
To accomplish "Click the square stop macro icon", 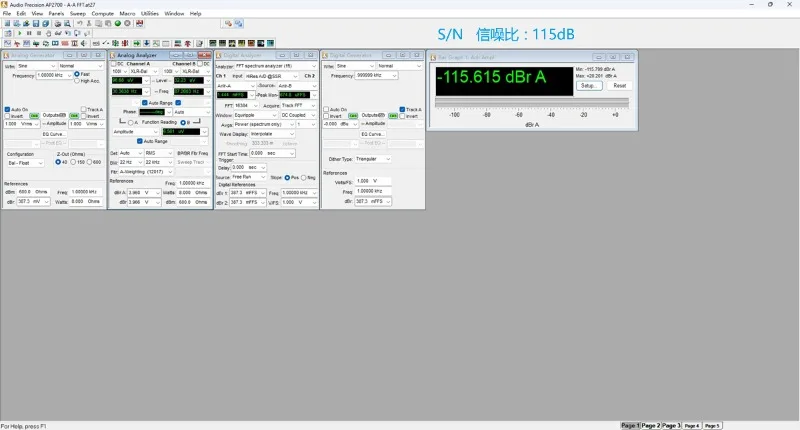I will pos(39,33).
